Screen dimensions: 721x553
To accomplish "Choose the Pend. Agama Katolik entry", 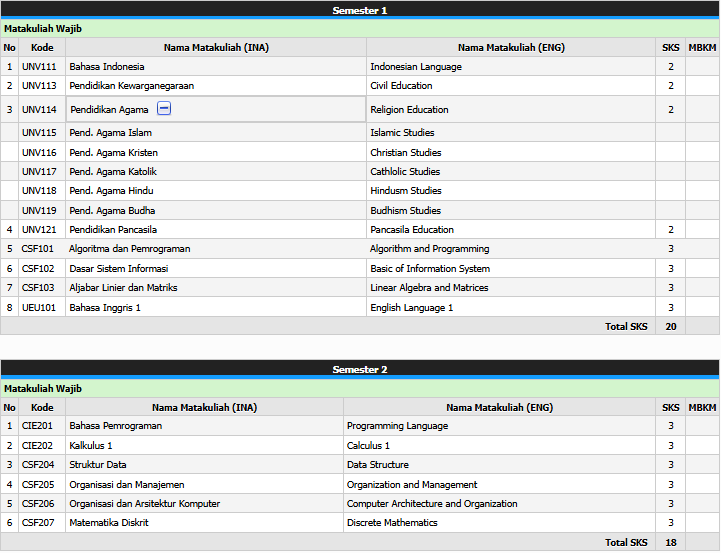I will click(x=112, y=172).
